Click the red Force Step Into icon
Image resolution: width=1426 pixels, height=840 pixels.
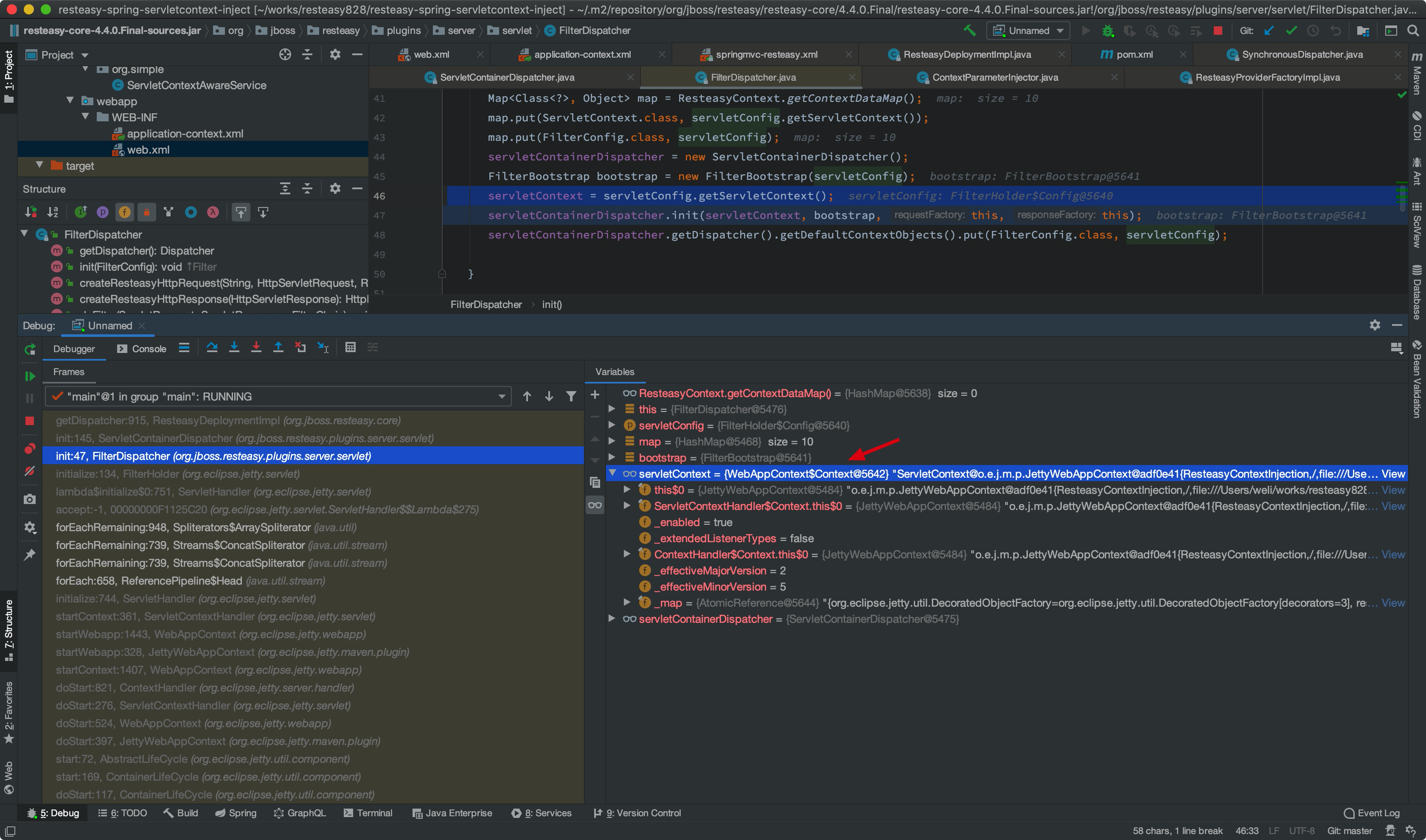(256, 347)
